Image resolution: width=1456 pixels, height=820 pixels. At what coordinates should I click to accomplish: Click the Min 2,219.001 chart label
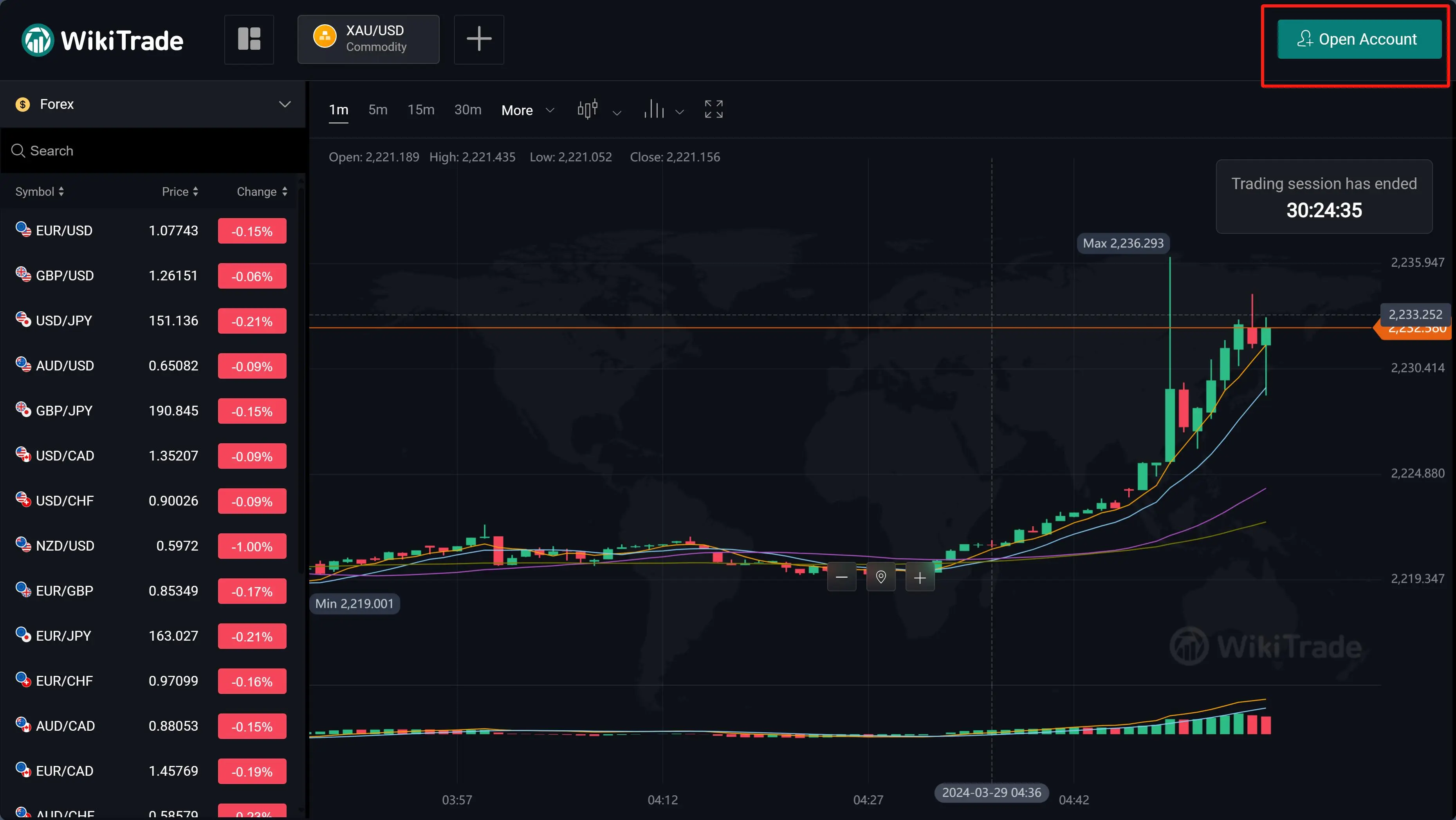[354, 604]
